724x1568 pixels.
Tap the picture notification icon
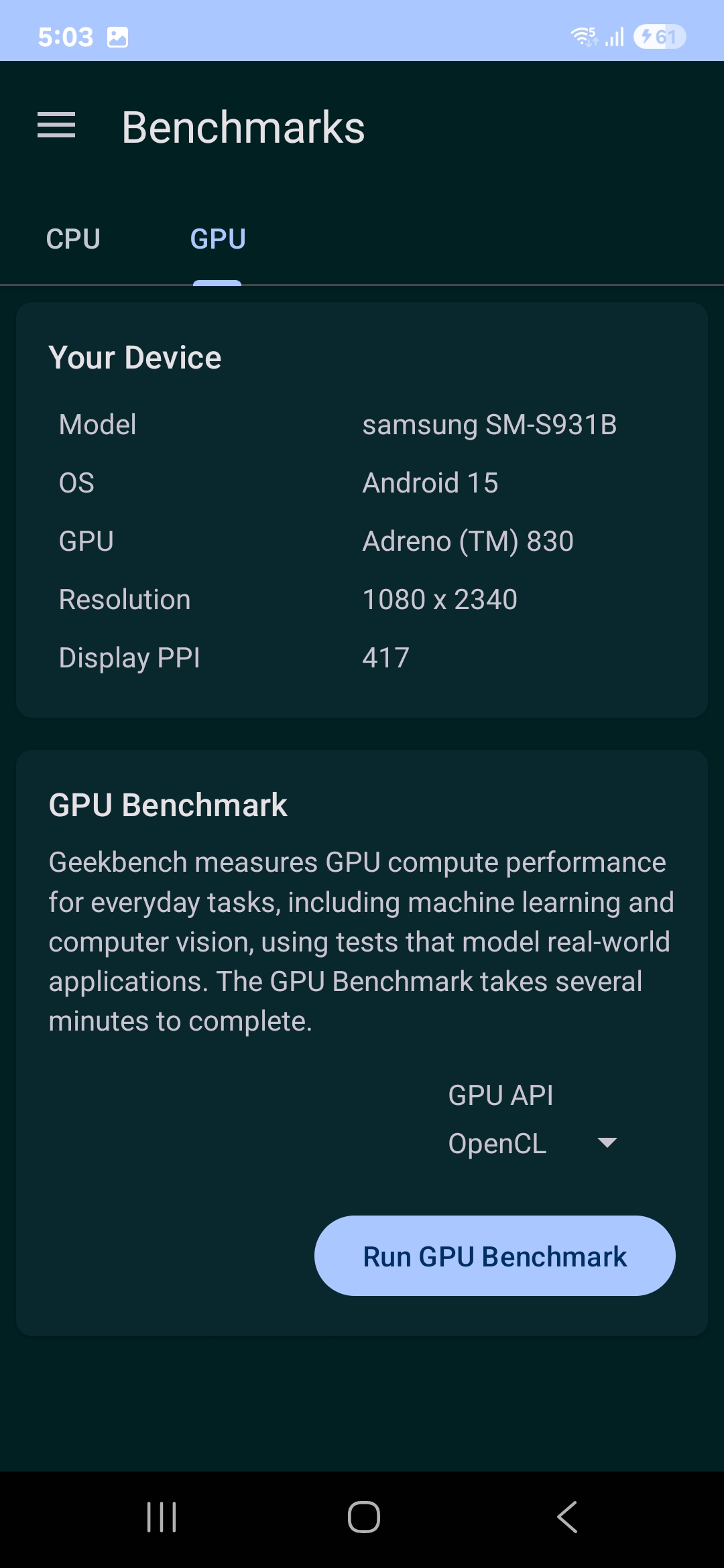117,38
